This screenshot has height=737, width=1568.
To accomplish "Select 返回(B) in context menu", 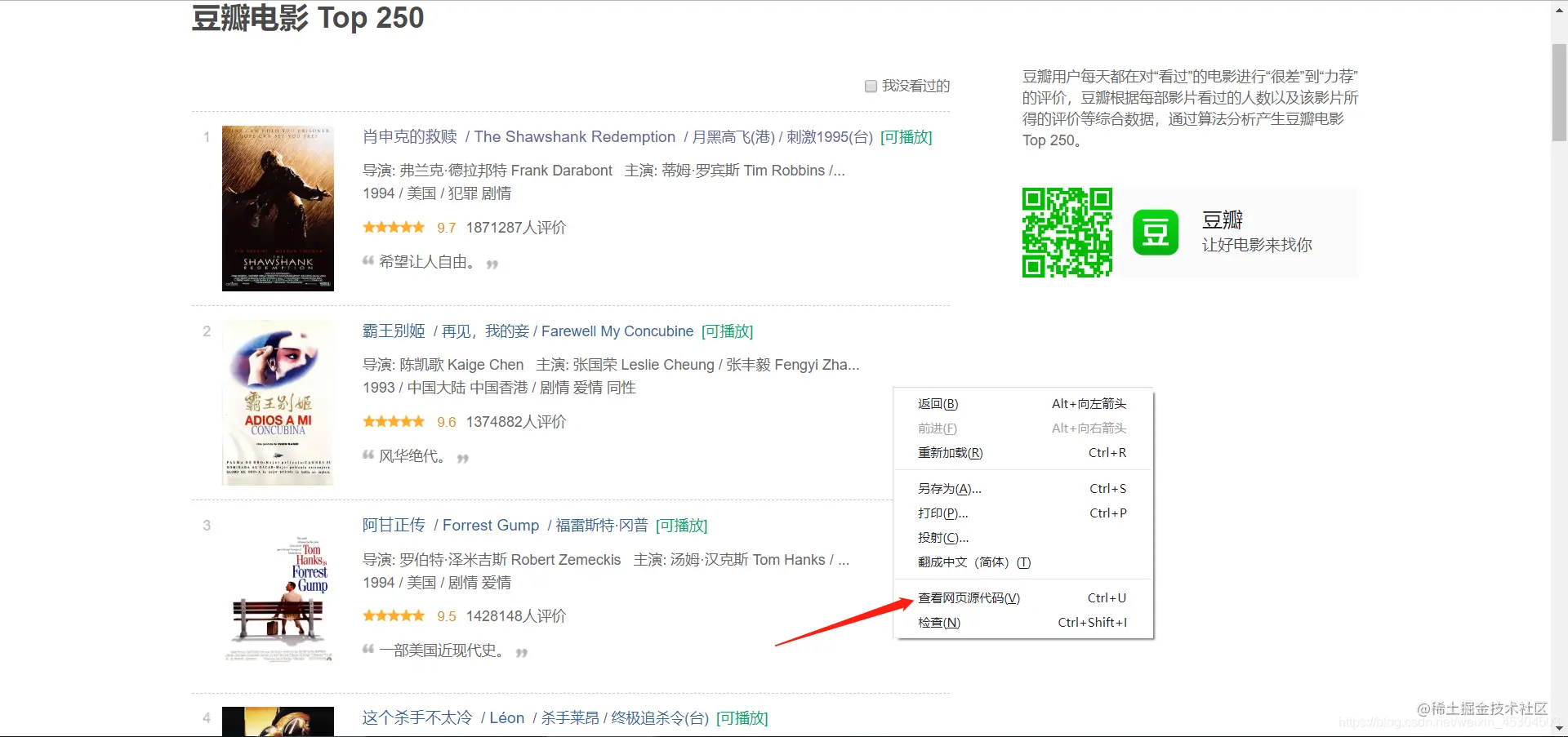I will (x=1023, y=404).
